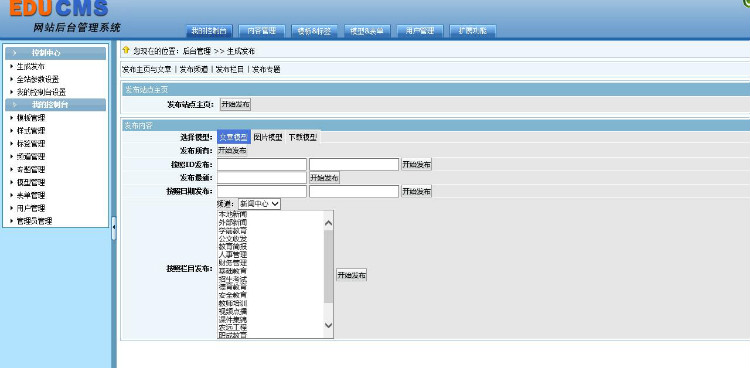The image size is (750, 368).
Task: Click 开始发布 in the 发布最新 row
Action: coord(324,178)
